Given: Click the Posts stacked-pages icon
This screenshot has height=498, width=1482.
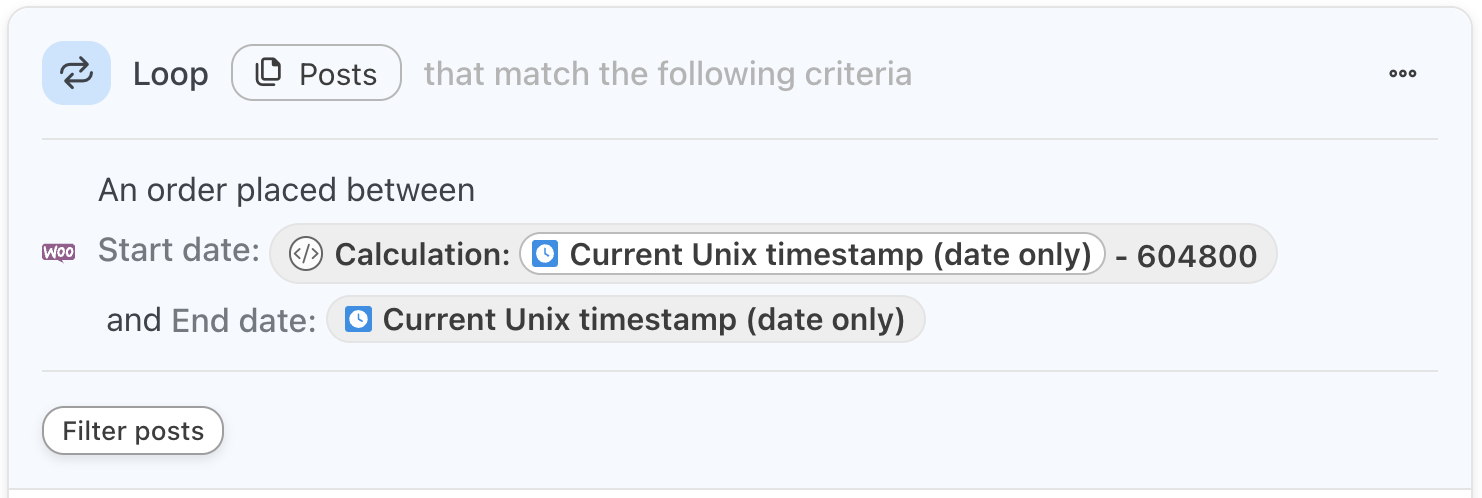Looking at the screenshot, I should (x=268, y=73).
